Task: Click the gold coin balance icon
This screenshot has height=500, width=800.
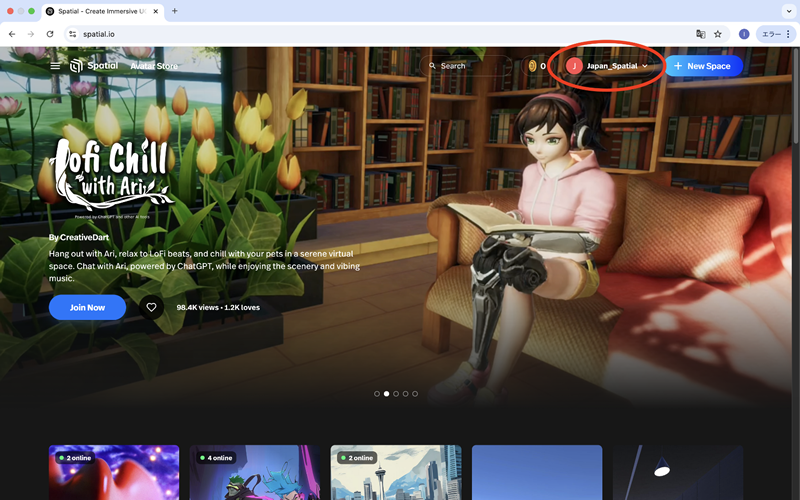Action: [532, 66]
